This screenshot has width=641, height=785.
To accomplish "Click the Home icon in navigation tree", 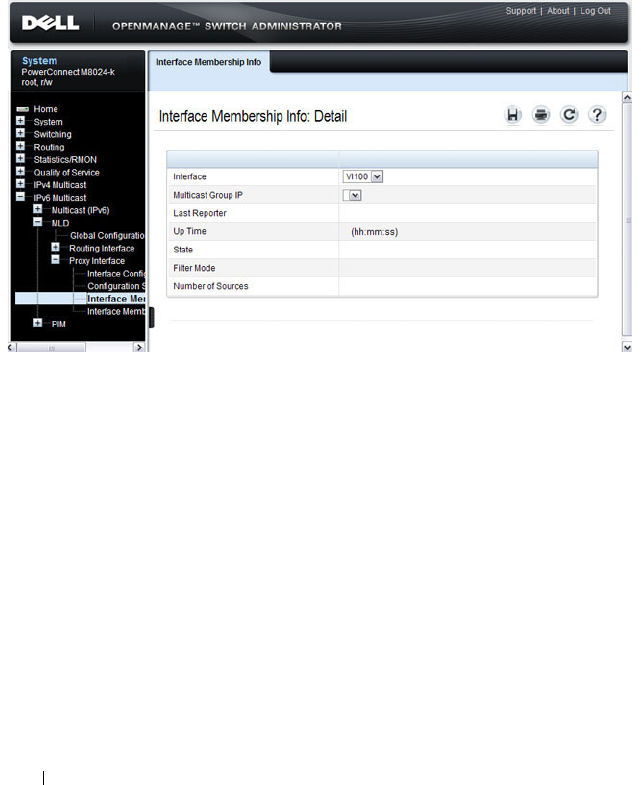I will 23,109.
